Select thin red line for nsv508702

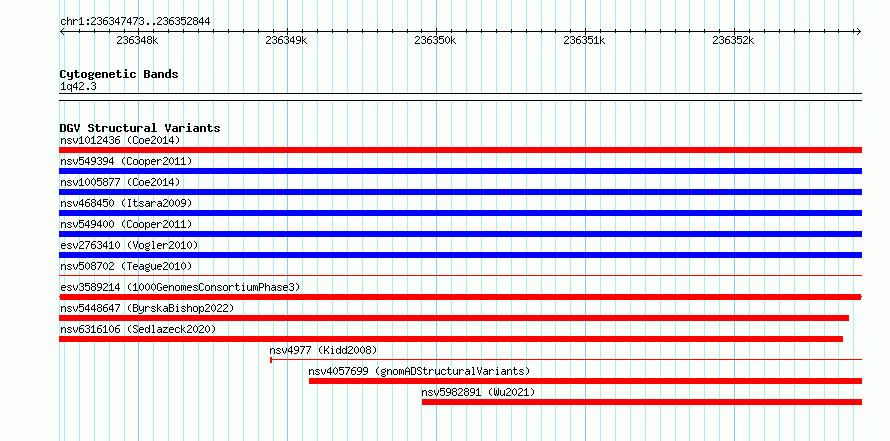(x=460, y=275)
